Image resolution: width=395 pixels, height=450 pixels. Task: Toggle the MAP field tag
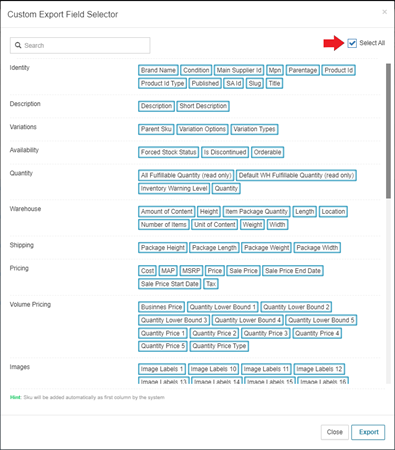[x=168, y=271]
